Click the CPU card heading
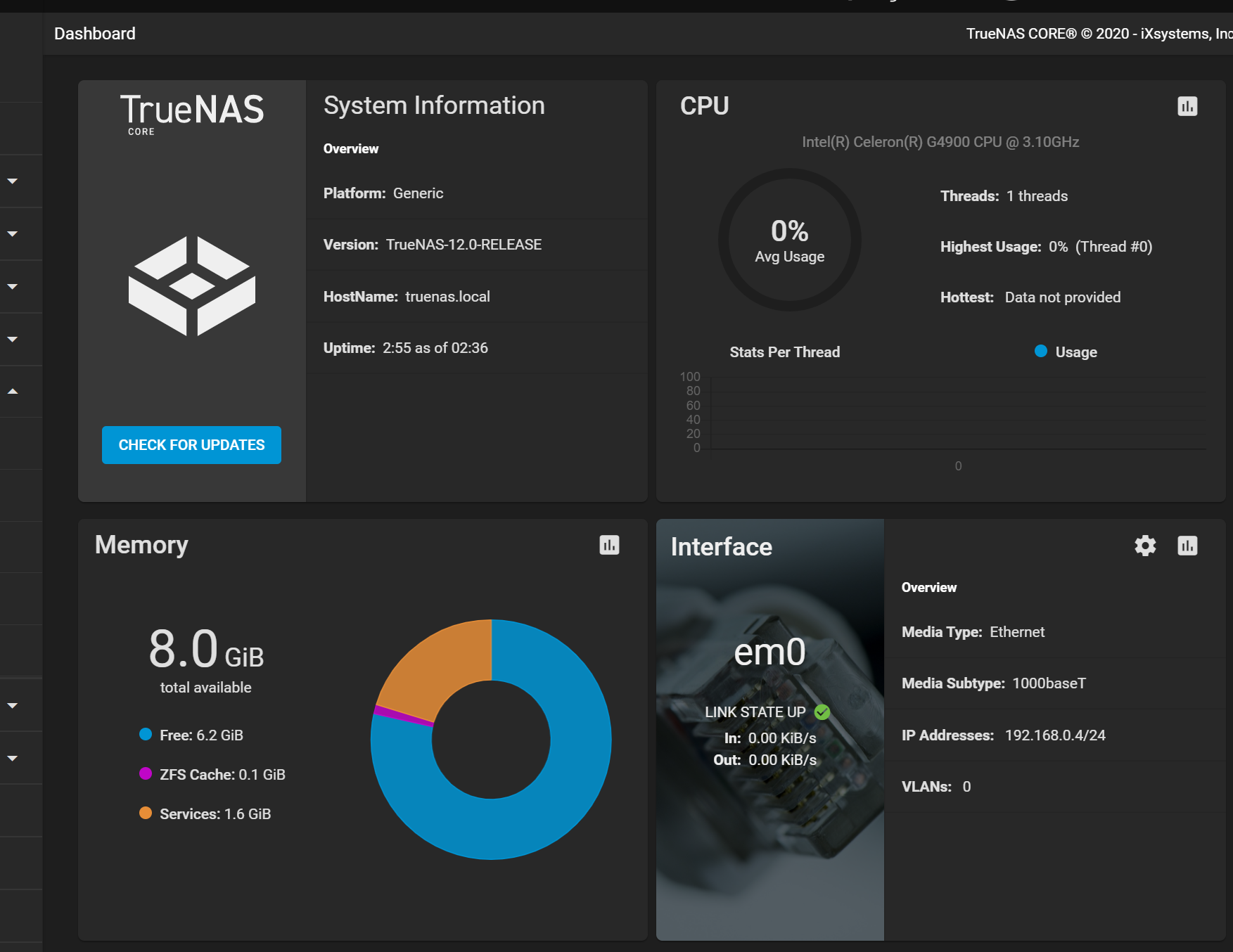The image size is (1233, 952). pyautogui.click(x=704, y=106)
